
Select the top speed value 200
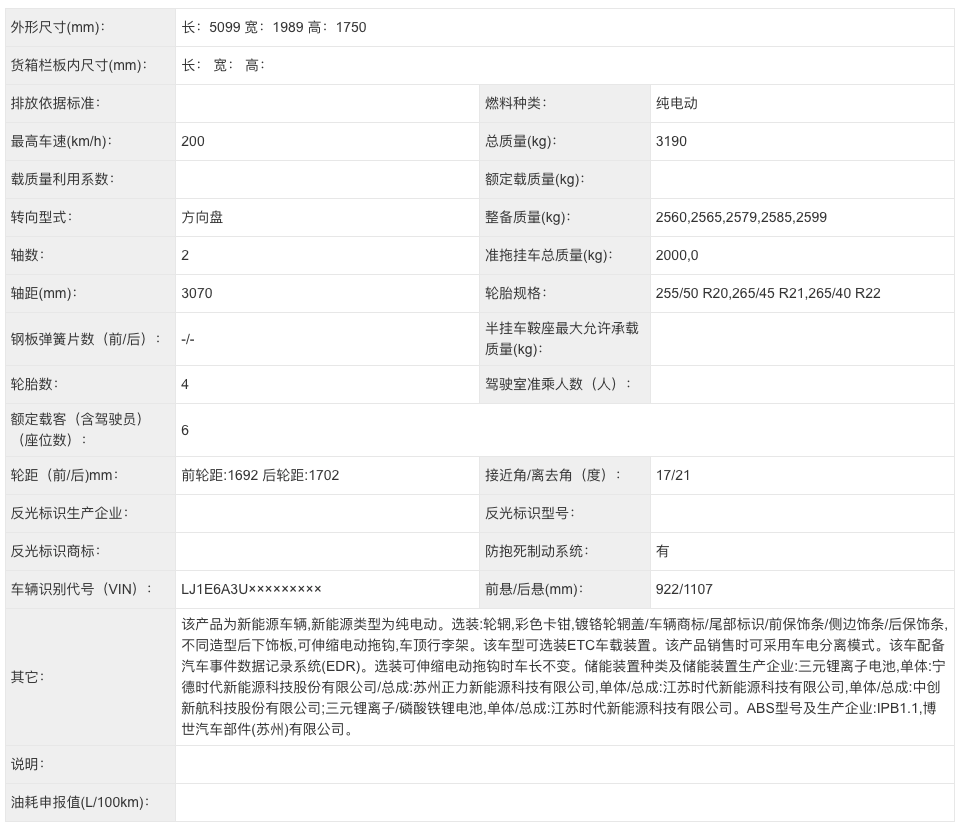[193, 141]
